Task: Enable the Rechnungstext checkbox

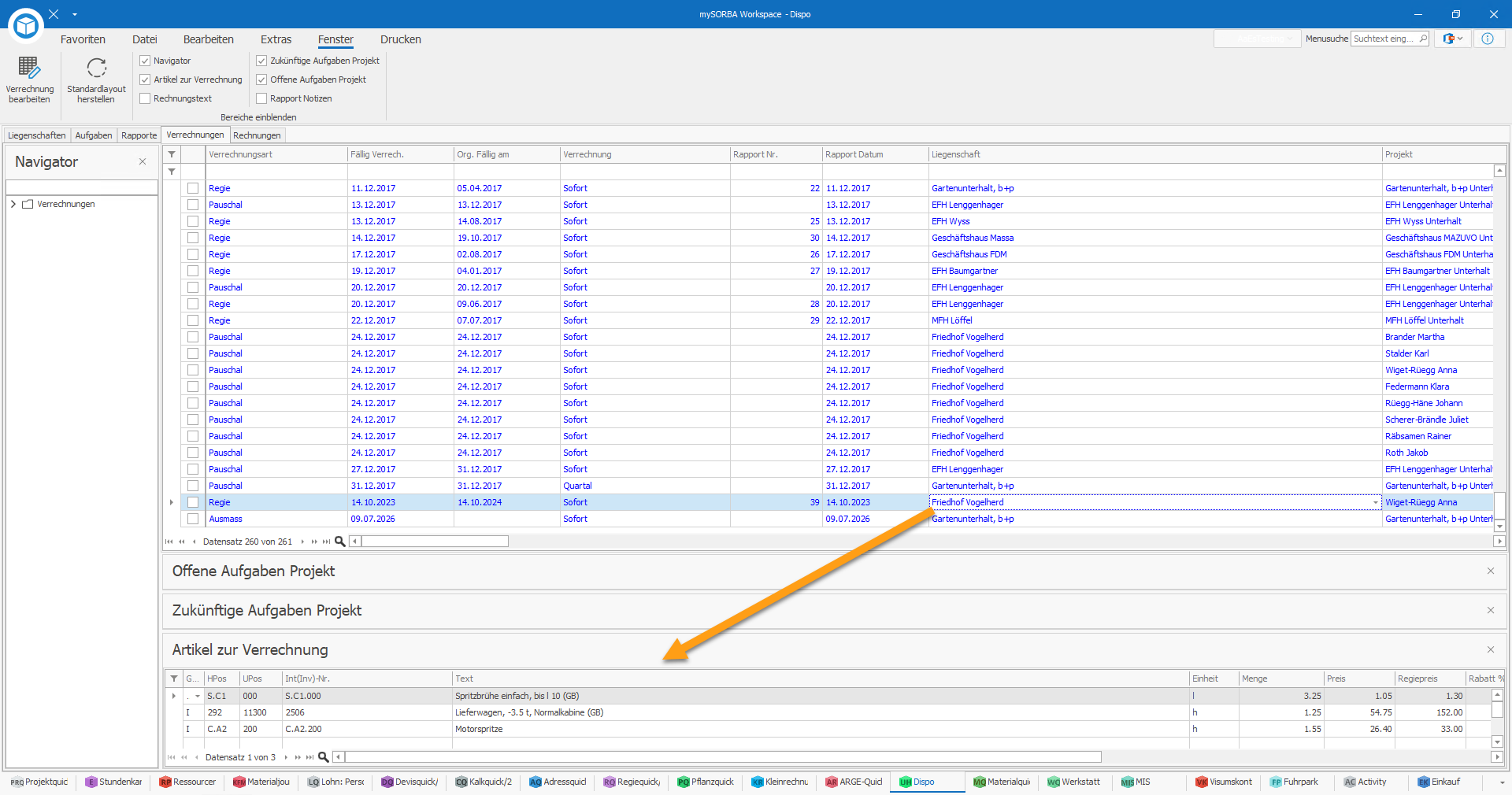Action: click(x=145, y=98)
